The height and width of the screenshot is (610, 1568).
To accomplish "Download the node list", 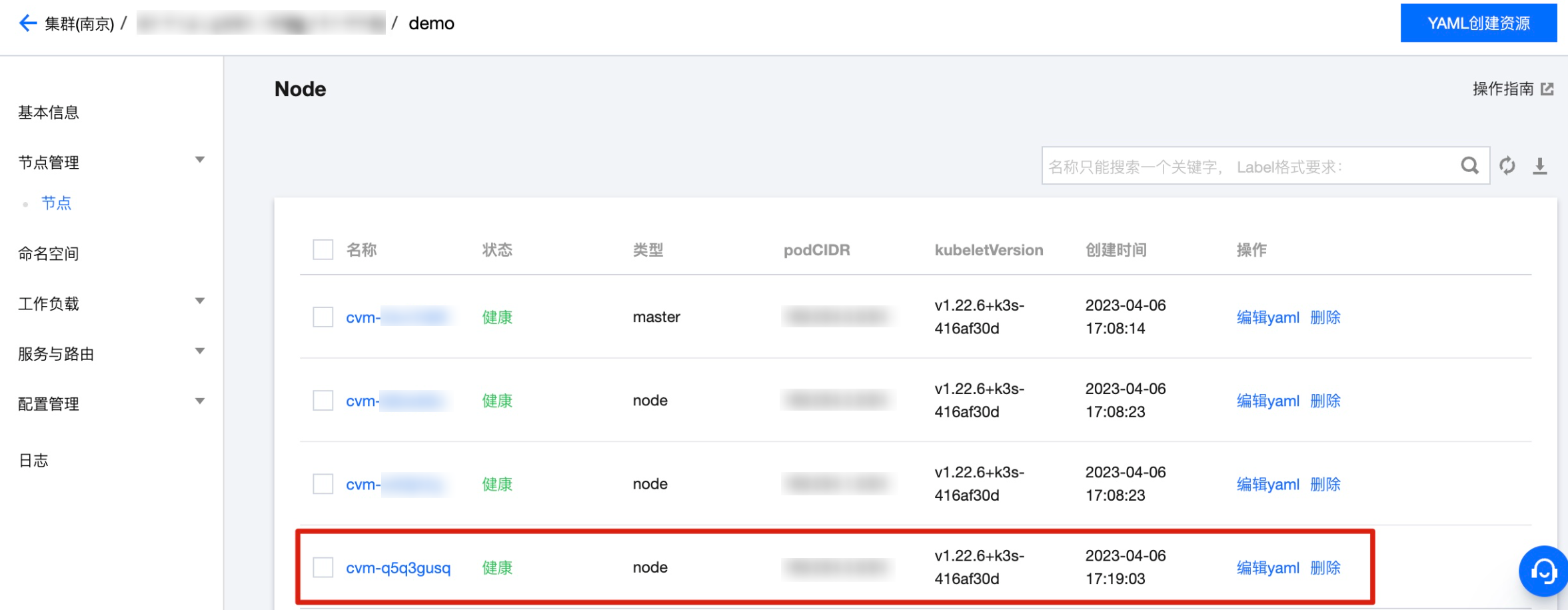I will click(x=1540, y=165).
